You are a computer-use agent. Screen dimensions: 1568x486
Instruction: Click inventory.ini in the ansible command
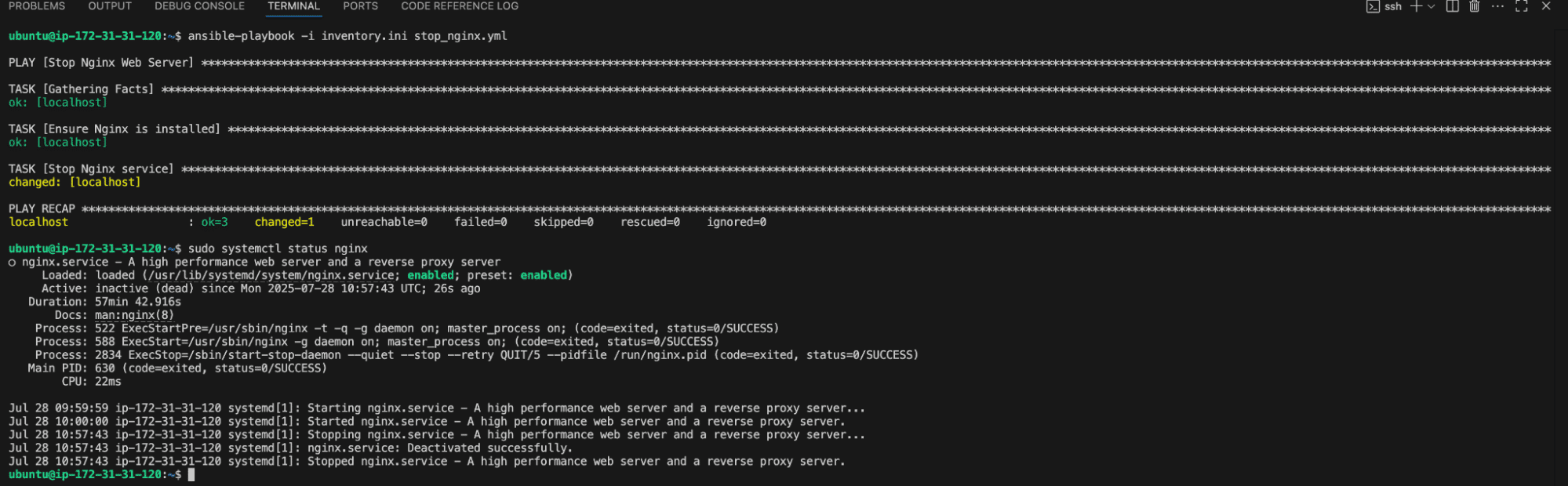pos(364,36)
